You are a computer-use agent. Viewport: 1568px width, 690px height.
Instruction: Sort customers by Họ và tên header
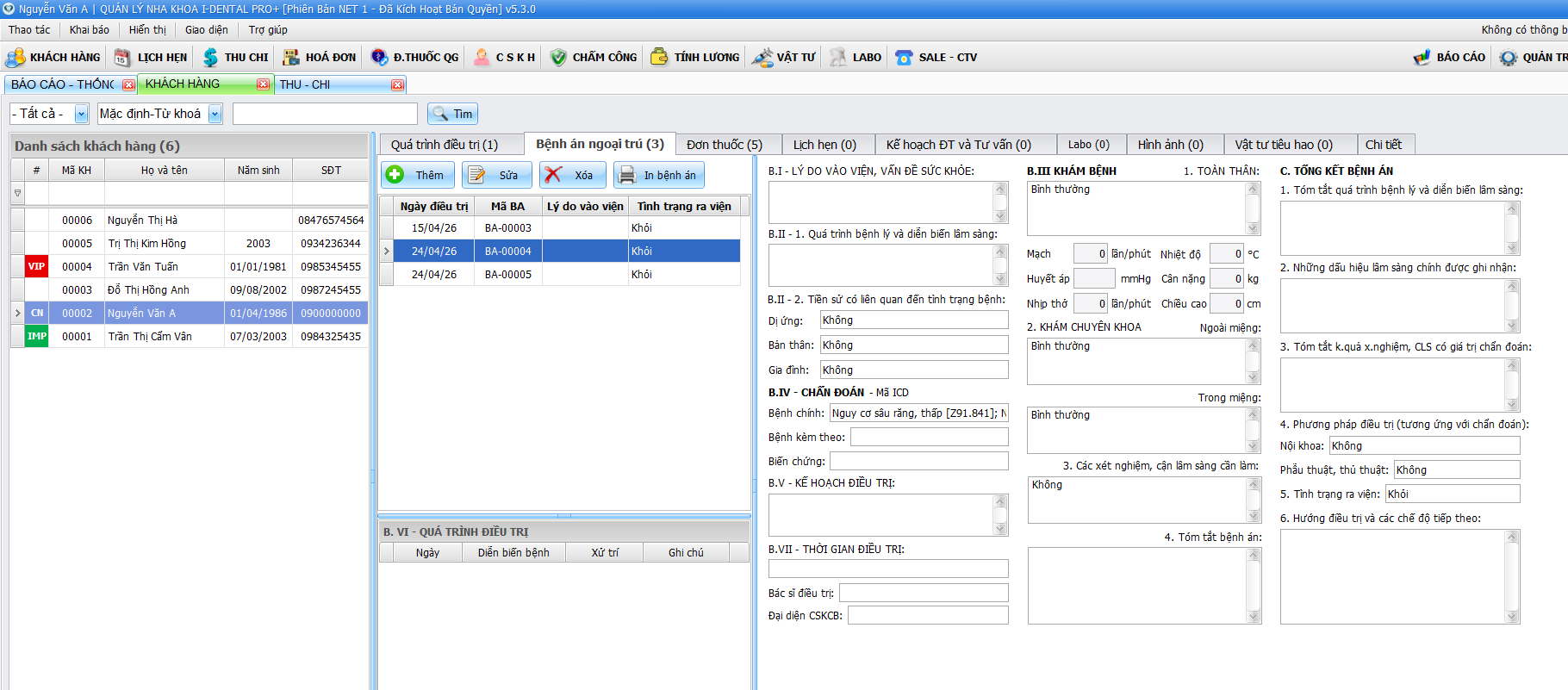[x=165, y=171]
